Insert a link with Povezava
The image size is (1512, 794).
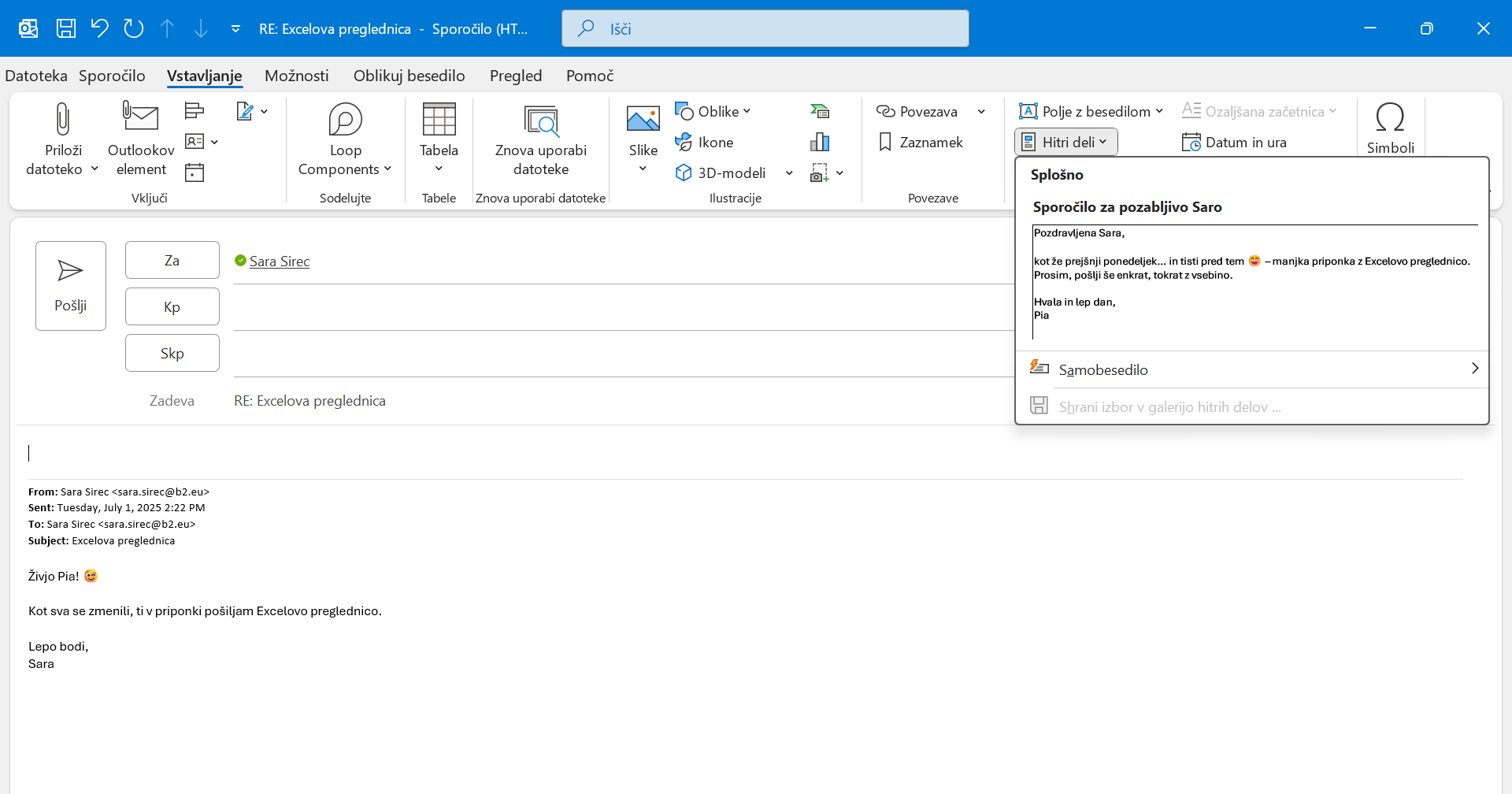coord(917,111)
